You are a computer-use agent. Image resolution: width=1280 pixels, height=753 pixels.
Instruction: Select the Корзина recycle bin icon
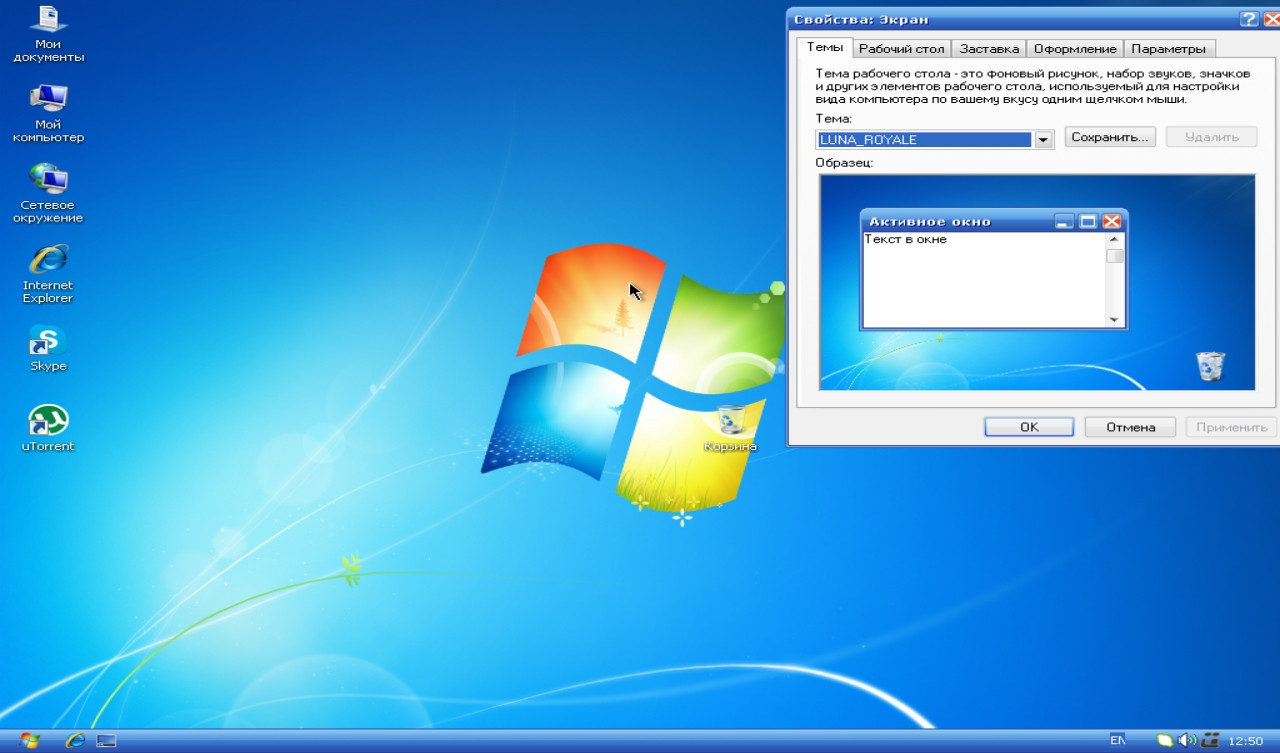[x=731, y=421]
